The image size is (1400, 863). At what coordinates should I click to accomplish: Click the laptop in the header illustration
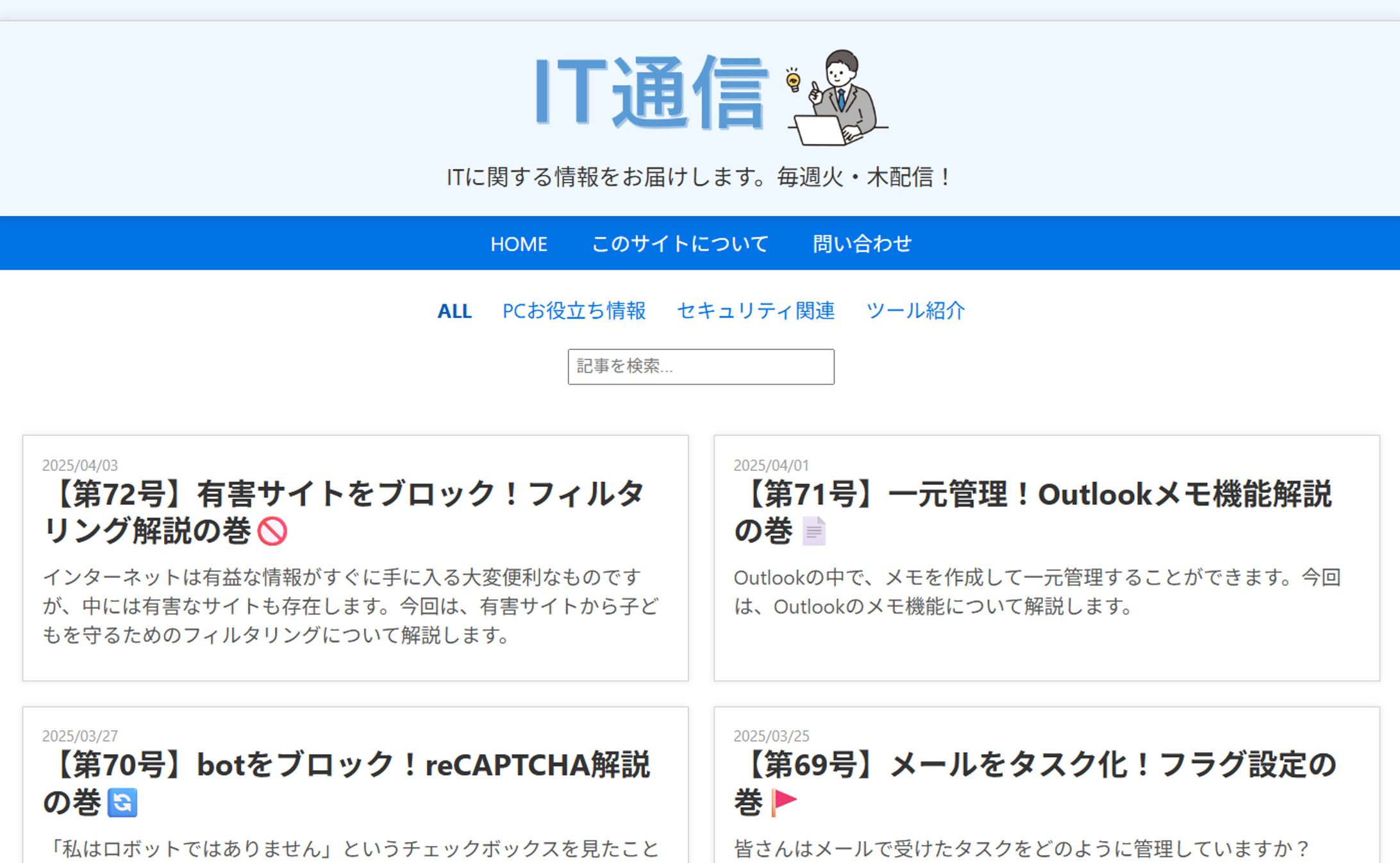(x=821, y=133)
